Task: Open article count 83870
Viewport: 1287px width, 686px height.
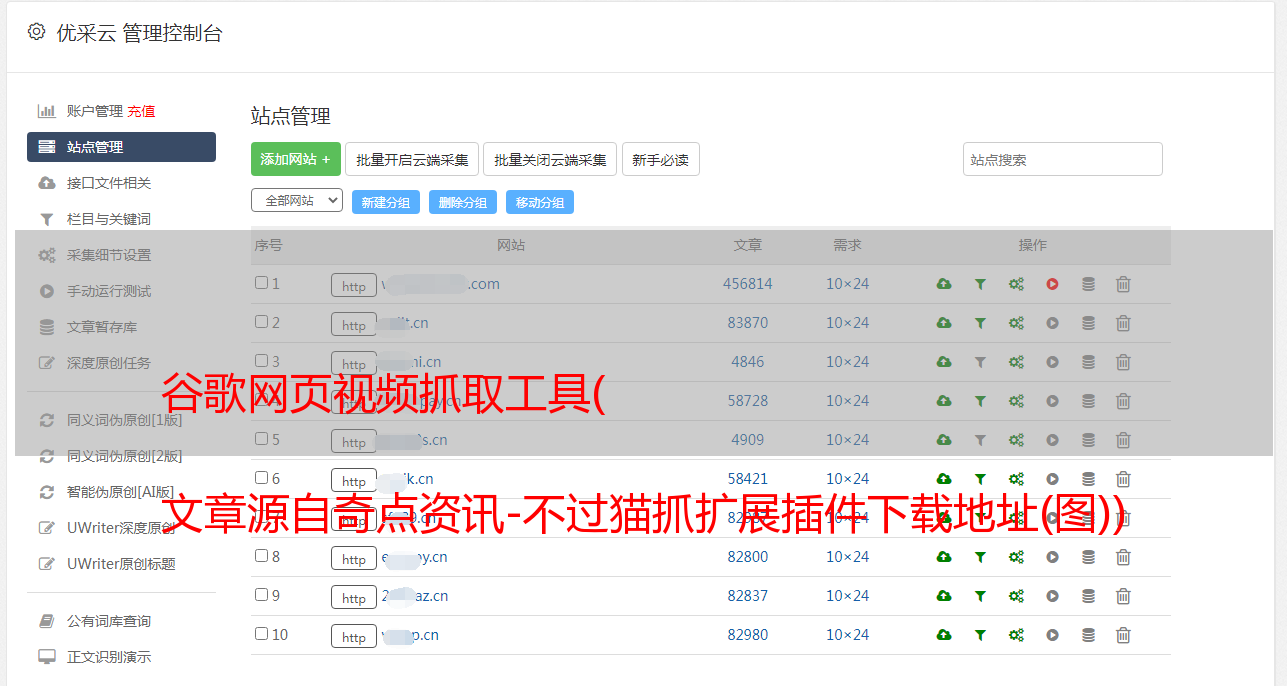Action: click(x=748, y=323)
